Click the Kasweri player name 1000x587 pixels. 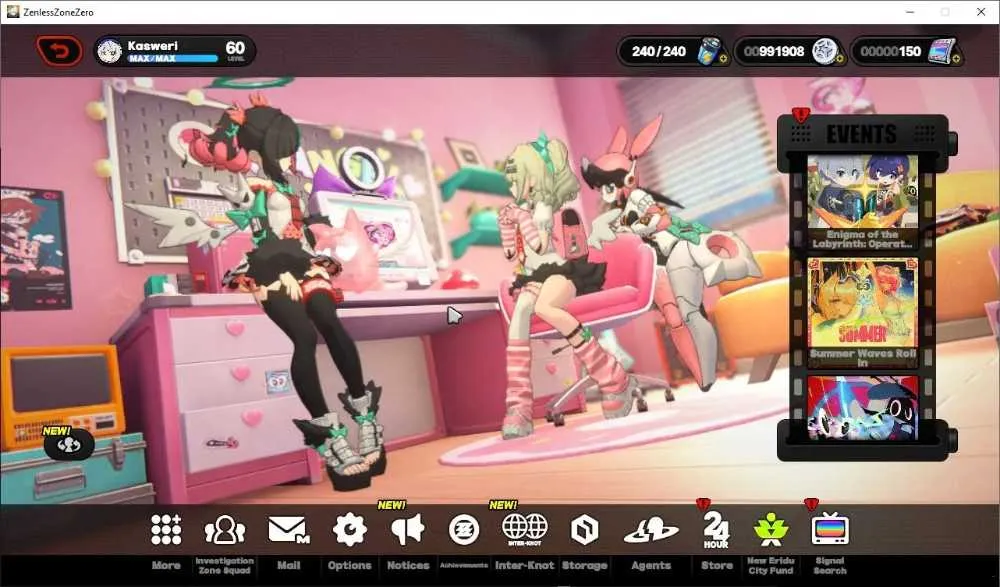pos(152,45)
